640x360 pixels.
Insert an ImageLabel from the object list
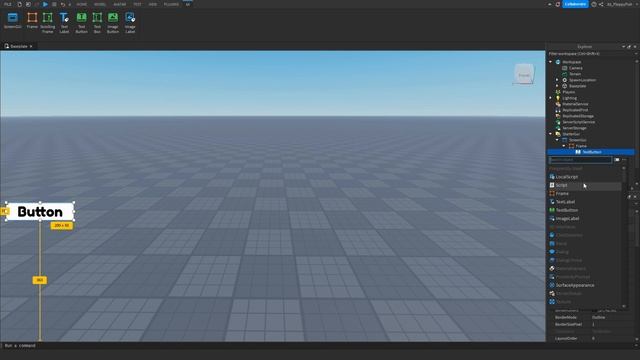tap(585, 218)
